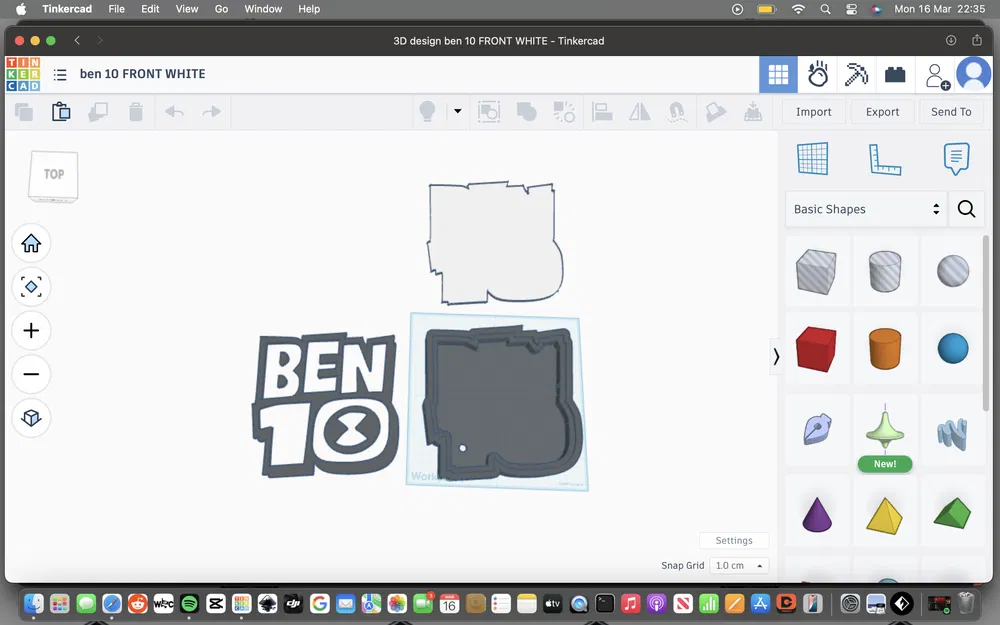Click the Show All lightbulb toggle

coord(426,111)
